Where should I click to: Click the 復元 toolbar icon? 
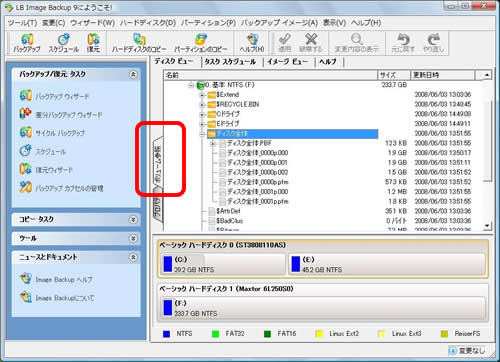click(x=93, y=43)
